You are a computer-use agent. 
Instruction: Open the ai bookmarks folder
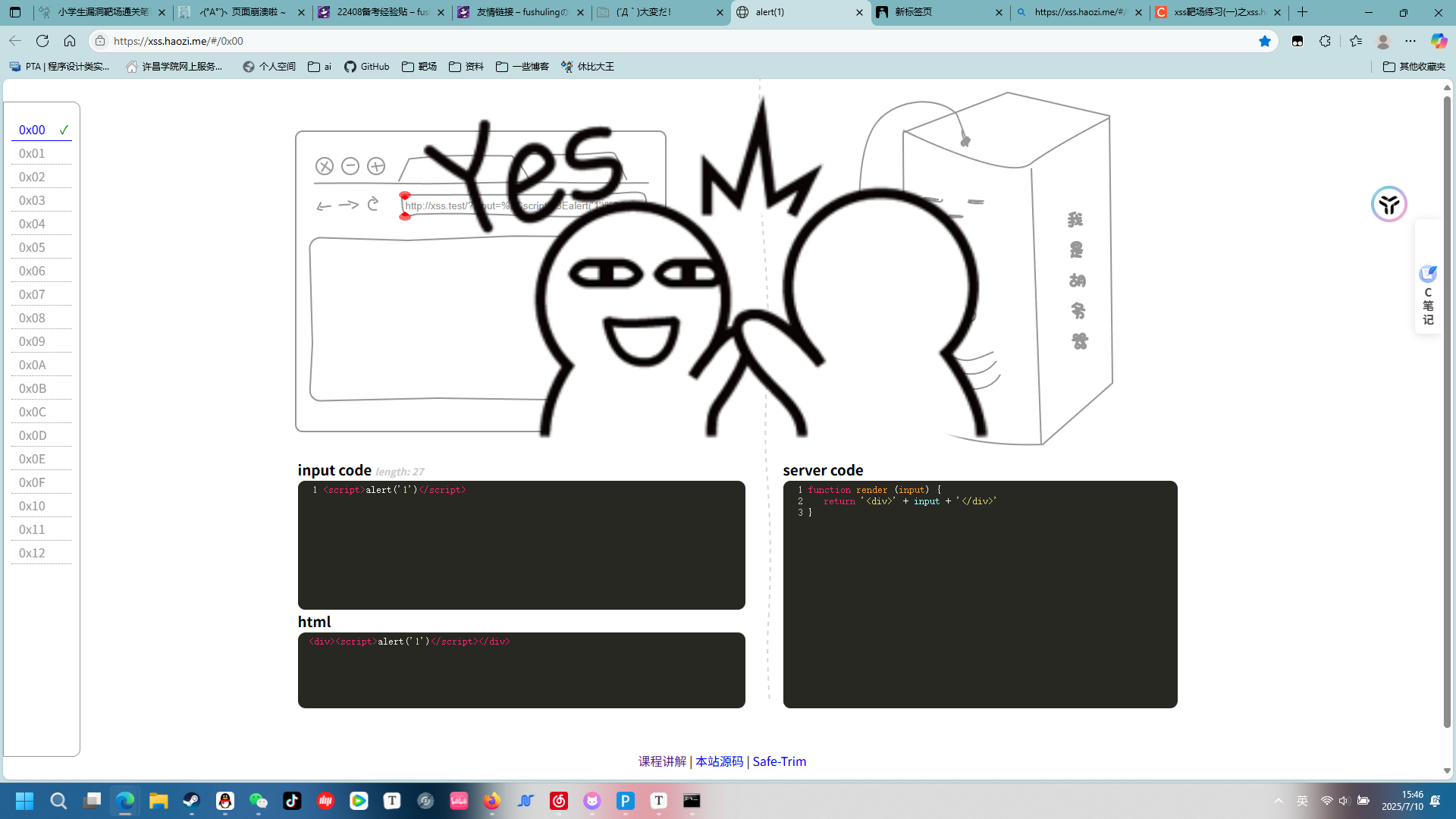320,67
